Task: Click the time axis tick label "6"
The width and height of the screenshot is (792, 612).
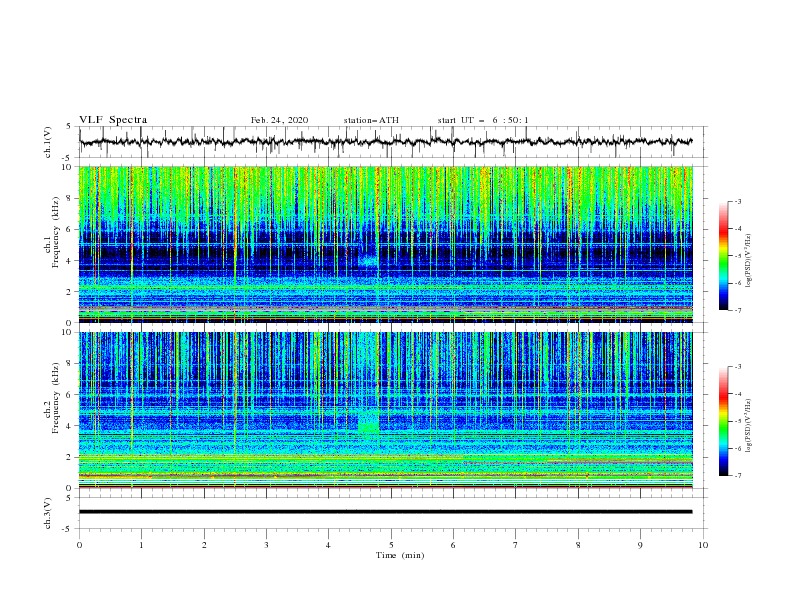Action: click(x=453, y=545)
